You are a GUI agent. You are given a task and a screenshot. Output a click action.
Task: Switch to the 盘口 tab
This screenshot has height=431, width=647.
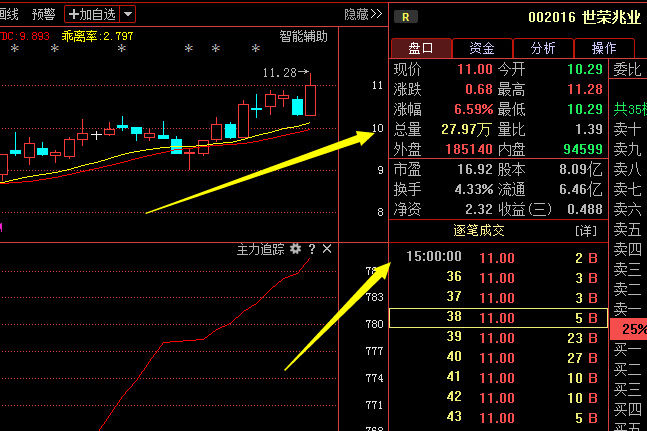coord(420,48)
